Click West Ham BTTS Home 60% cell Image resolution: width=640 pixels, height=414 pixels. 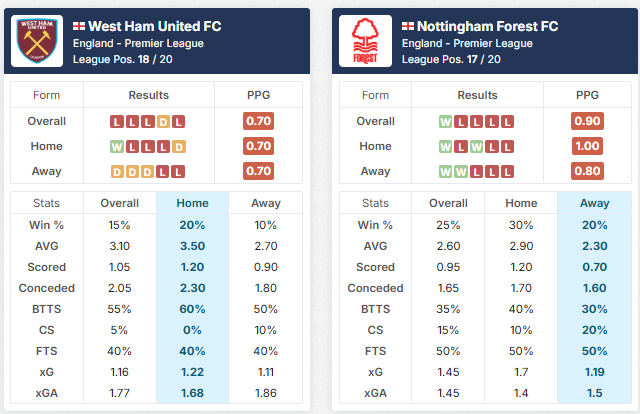[x=192, y=309]
